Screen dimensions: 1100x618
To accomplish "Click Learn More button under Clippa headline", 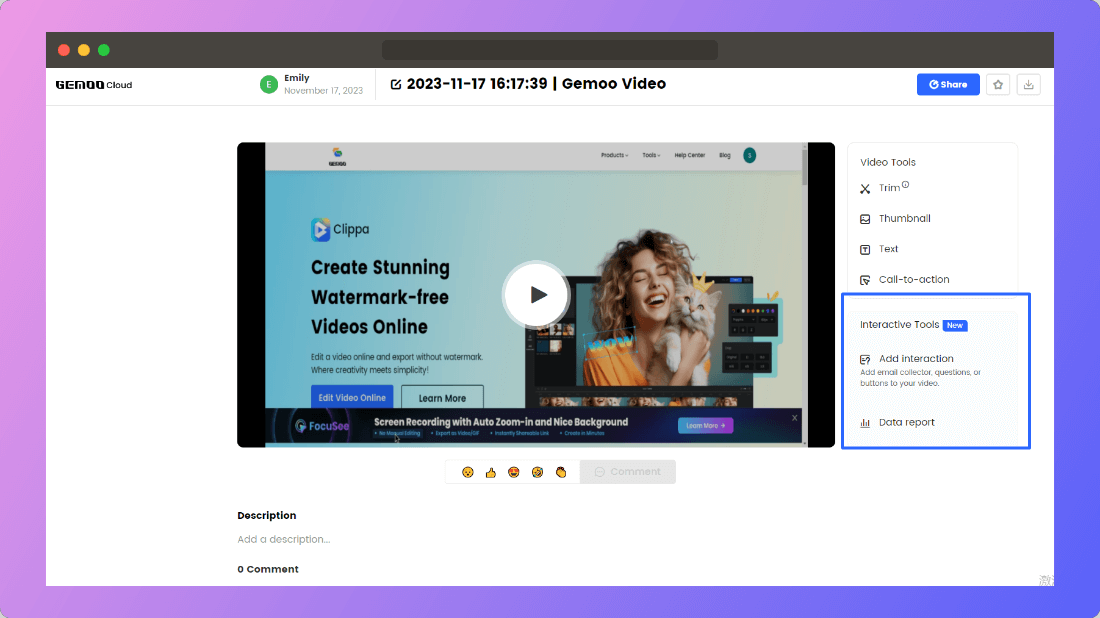I will 442,398.
